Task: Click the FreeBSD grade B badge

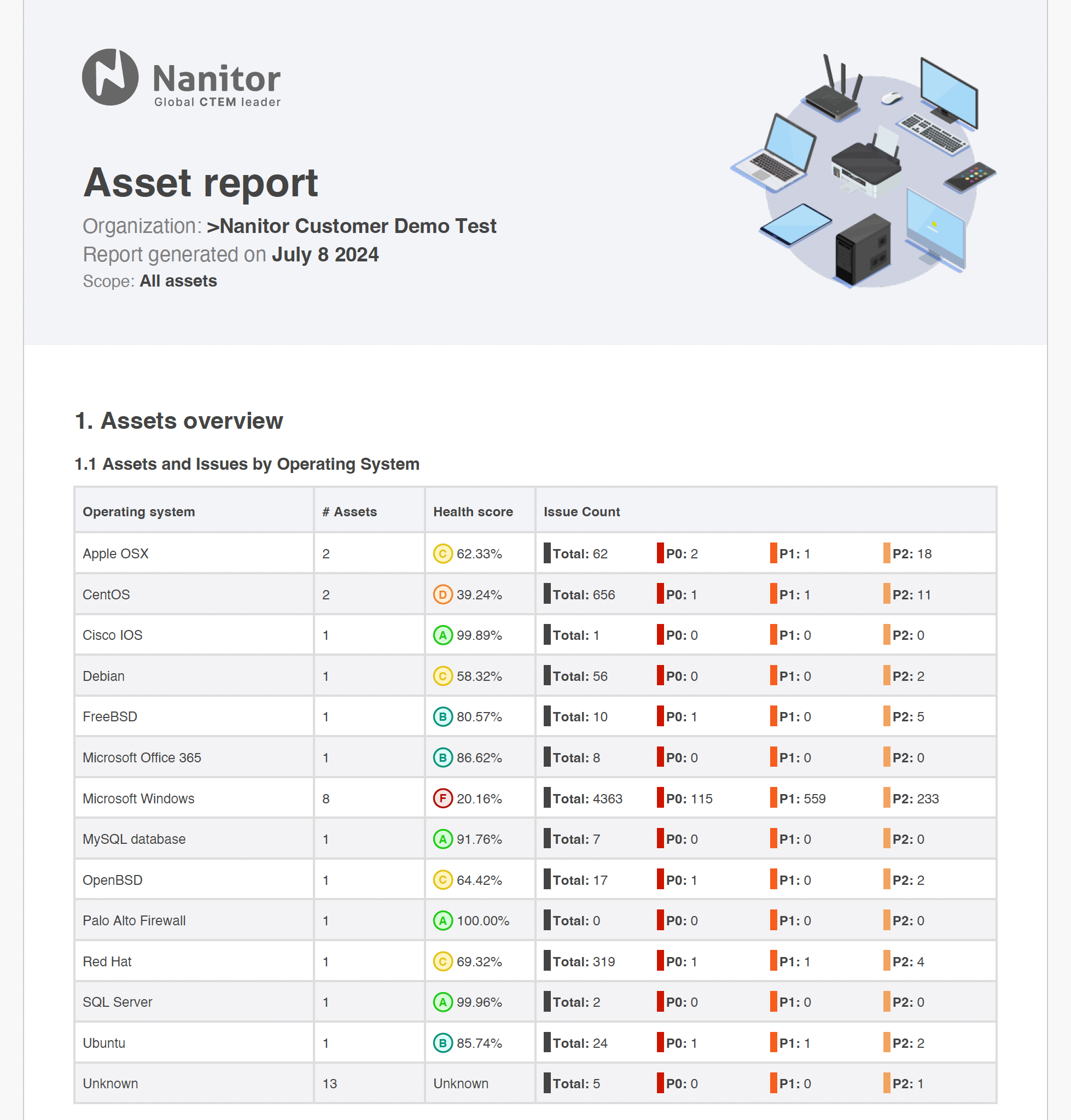Action: (443, 716)
